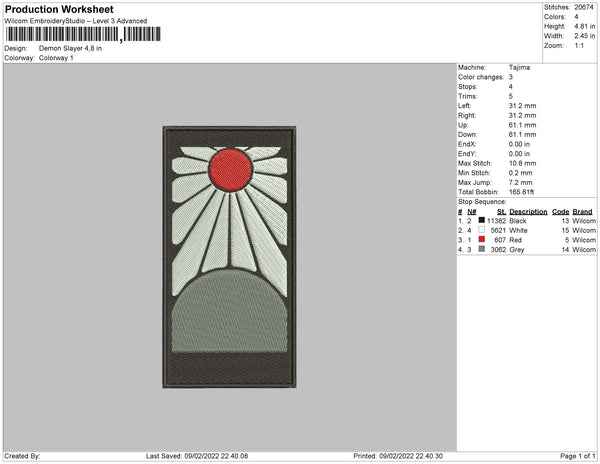600x464 pixels.
Task: Click Total Bobbin value 165.81ft
Action: (x=522, y=192)
